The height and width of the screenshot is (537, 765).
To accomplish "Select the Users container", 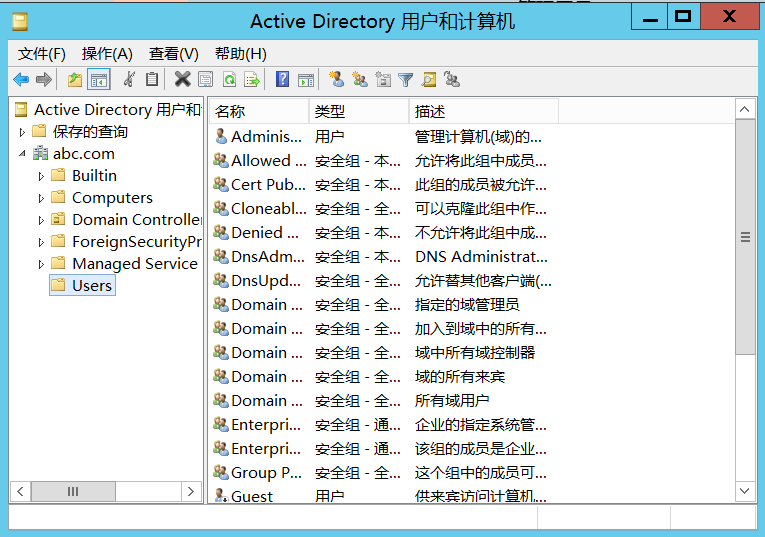I will point(82,285).
